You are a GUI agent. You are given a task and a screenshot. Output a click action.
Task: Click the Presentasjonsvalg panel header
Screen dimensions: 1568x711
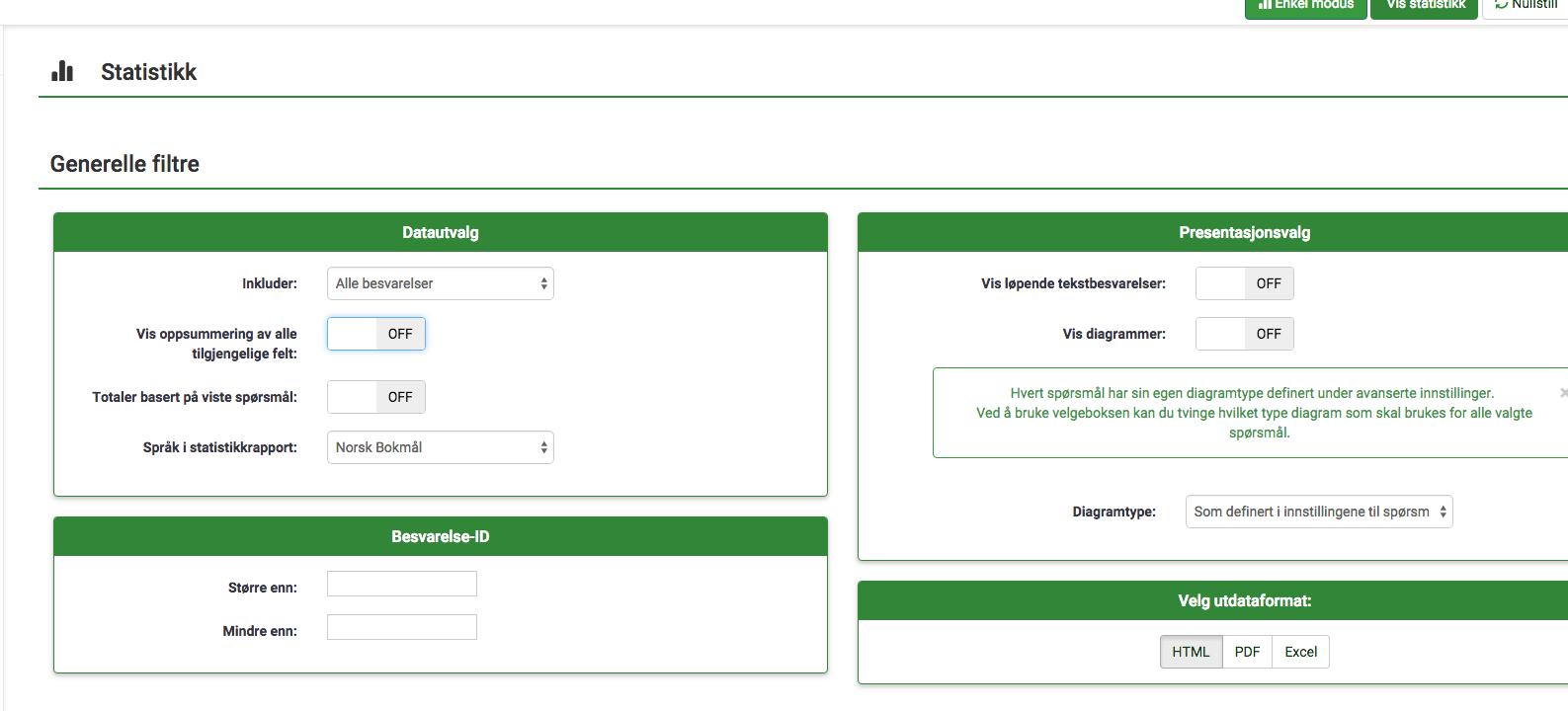coord(1213,233)
